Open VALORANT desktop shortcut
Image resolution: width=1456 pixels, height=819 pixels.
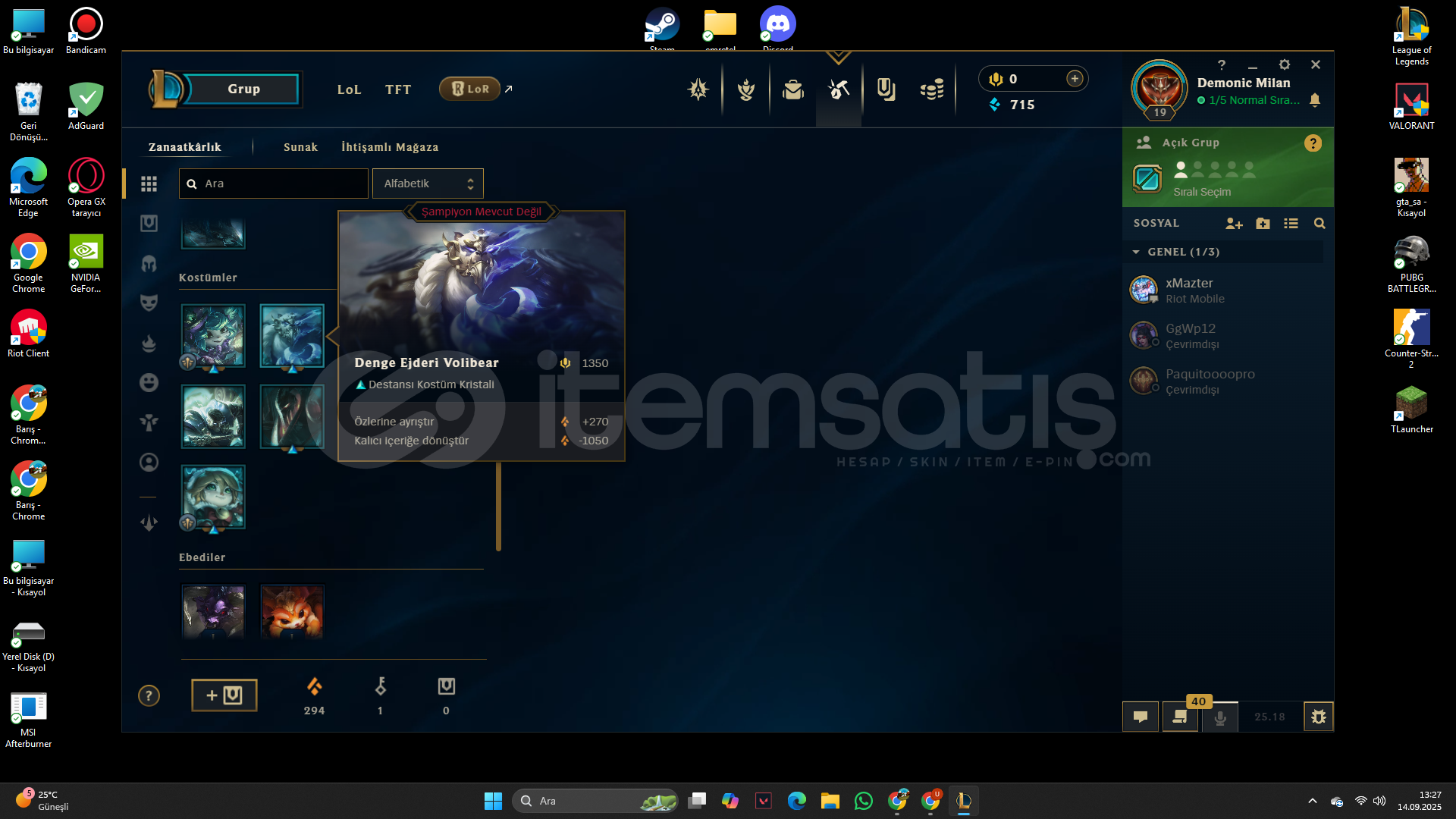pyautogui.click(x=1411, y=106)
